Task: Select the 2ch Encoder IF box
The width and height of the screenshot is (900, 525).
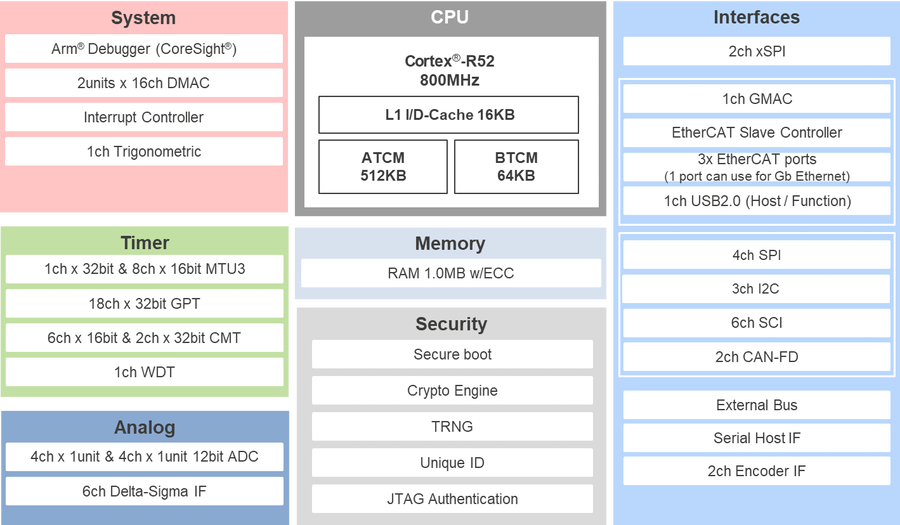Action: (756, 471)
